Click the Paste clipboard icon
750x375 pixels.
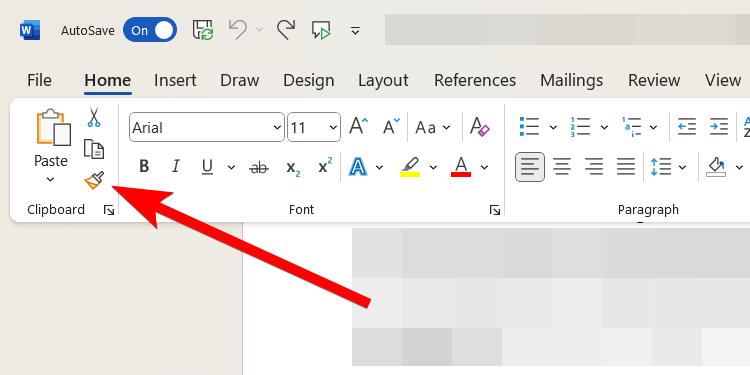(x=54, y=128)
